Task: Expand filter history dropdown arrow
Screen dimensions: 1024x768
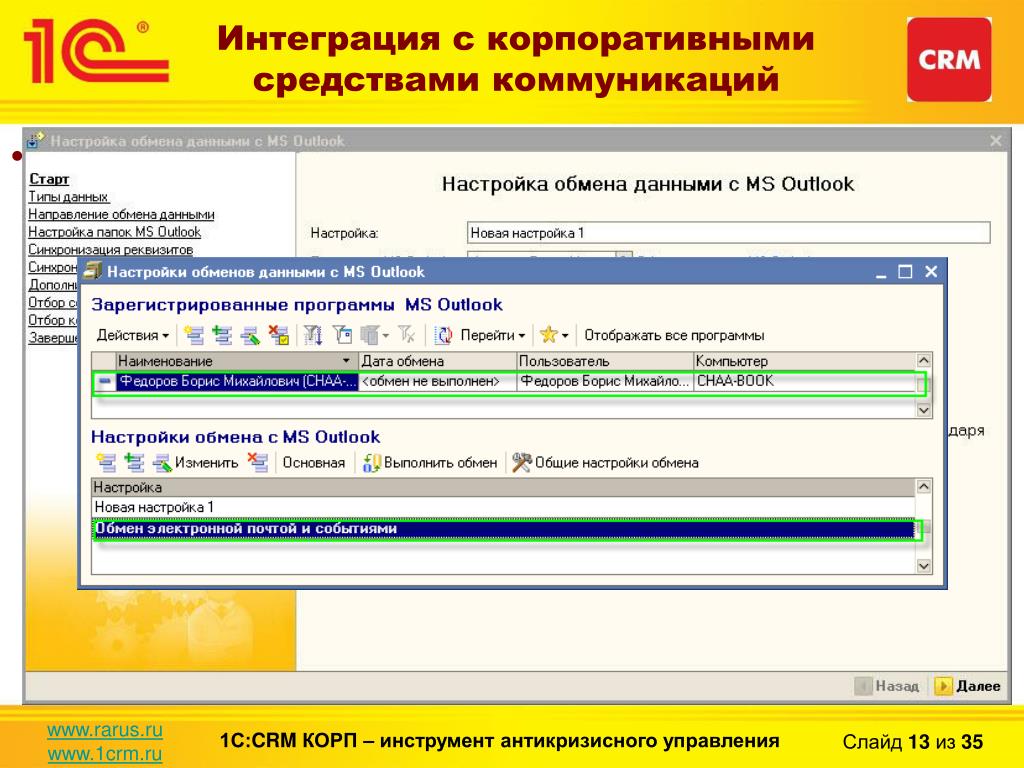Action: [x=385, y=336]
